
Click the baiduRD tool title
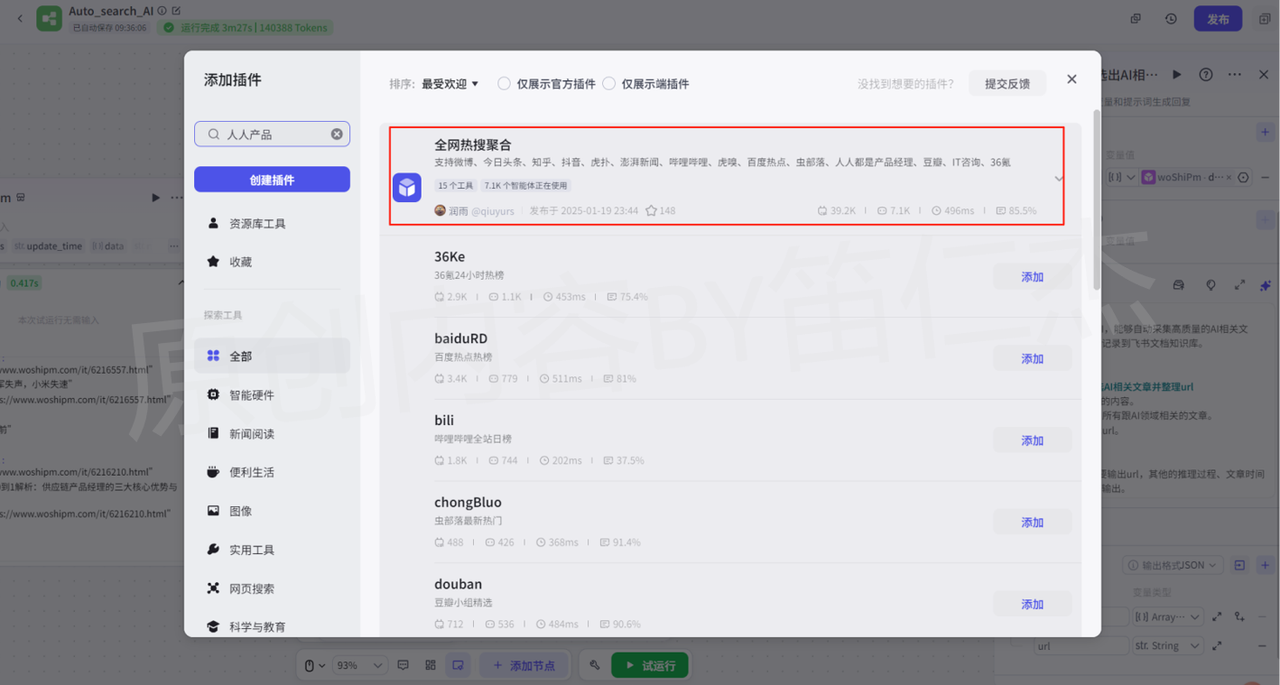461,339
